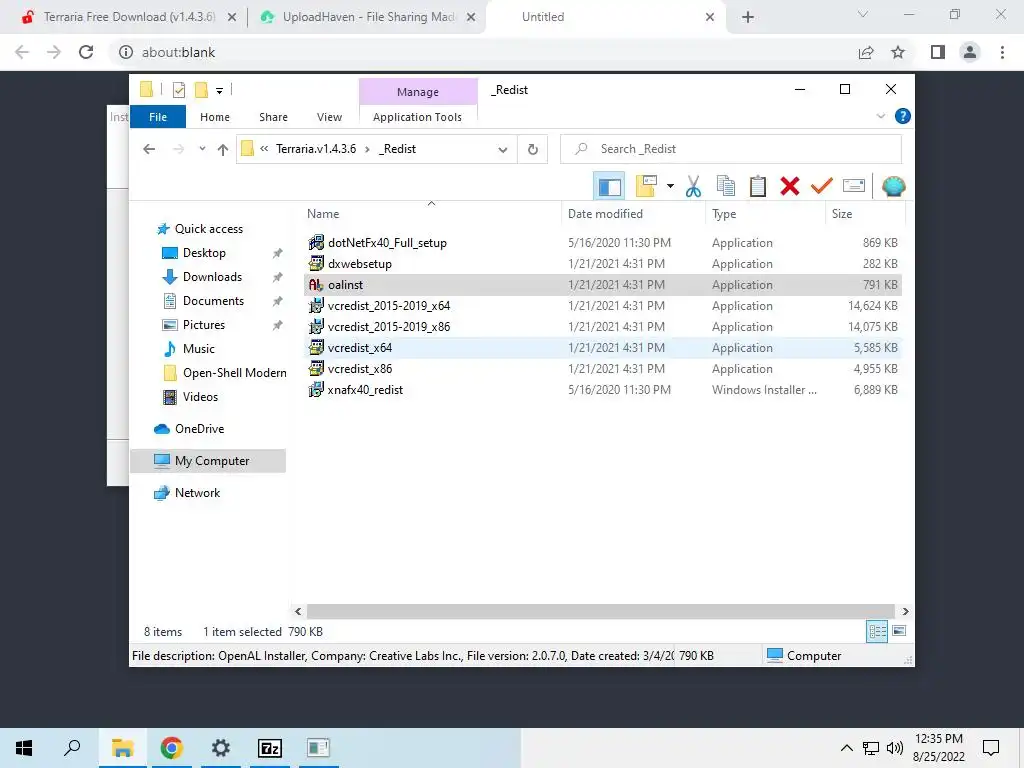Switch to large icons view in status bar

click(899, 631)
